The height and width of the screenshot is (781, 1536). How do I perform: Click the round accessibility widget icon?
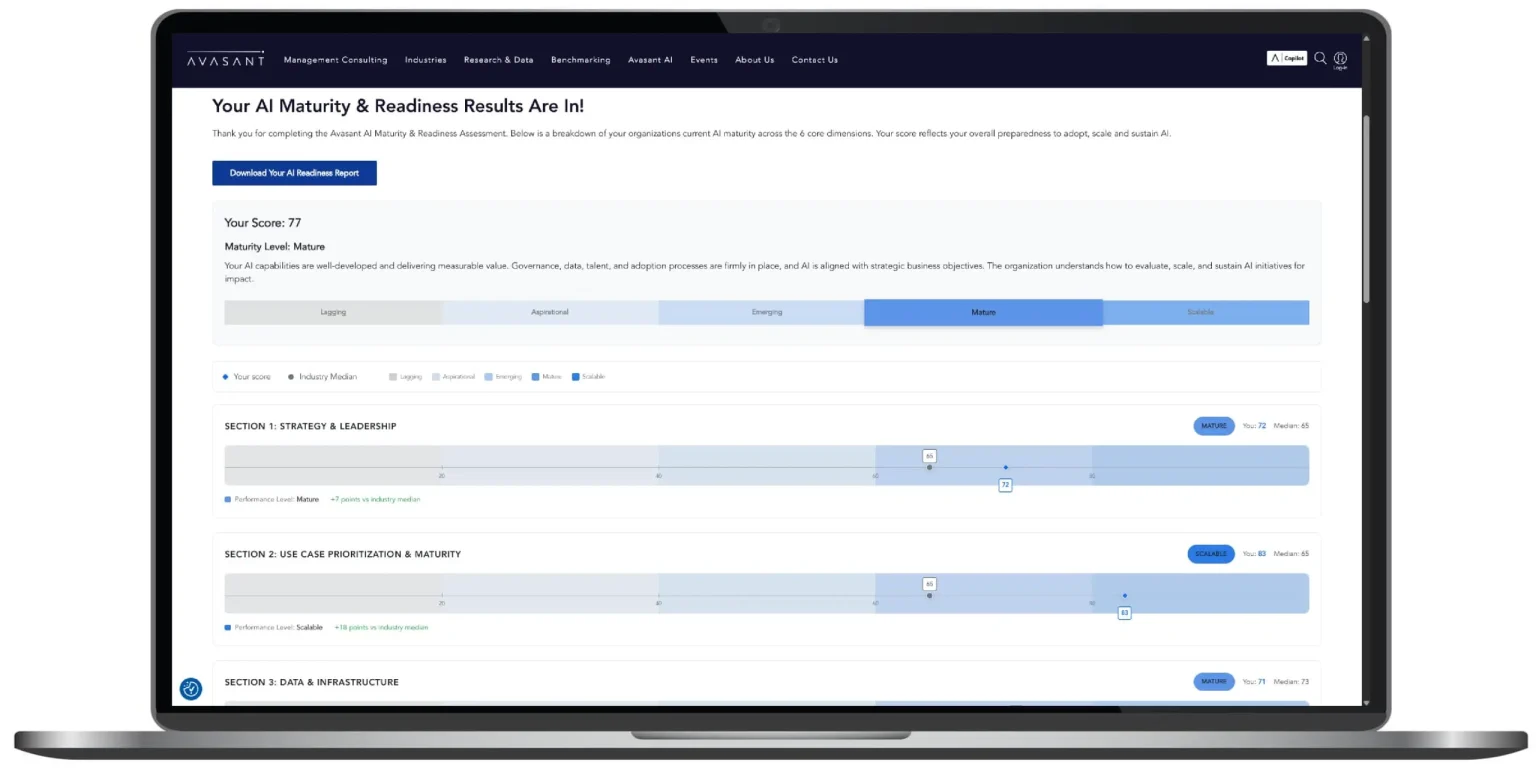click(x=191, y=688)
